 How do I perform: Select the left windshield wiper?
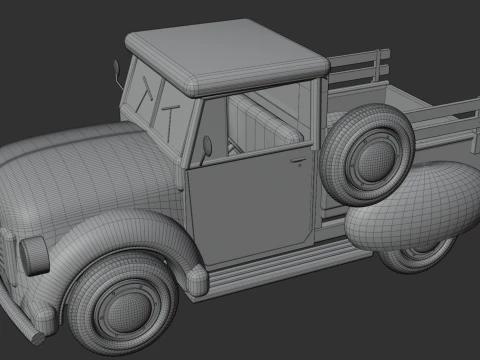tap(145, 93)
